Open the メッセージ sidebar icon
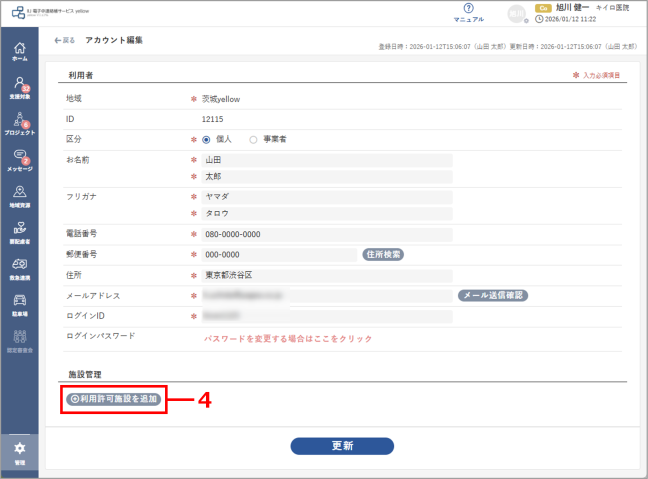Viewport: 648px width, 479px height. (19, 160)
